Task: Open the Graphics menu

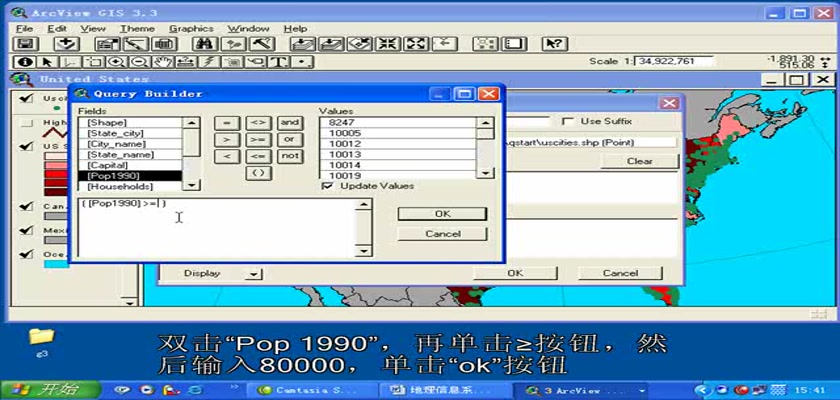Action: click(x=191, y=29)
